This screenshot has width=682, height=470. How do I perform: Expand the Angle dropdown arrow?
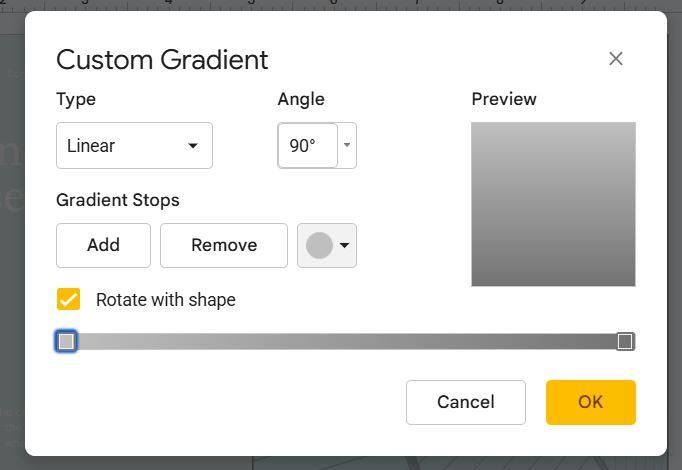tap(347, 145)
